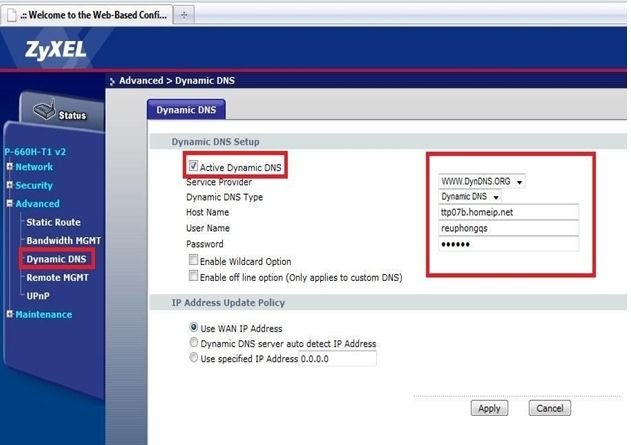This screenshot has height=445, width=631.
Task: Click the Dynamic DNS Type label
Action: point(224,197)
